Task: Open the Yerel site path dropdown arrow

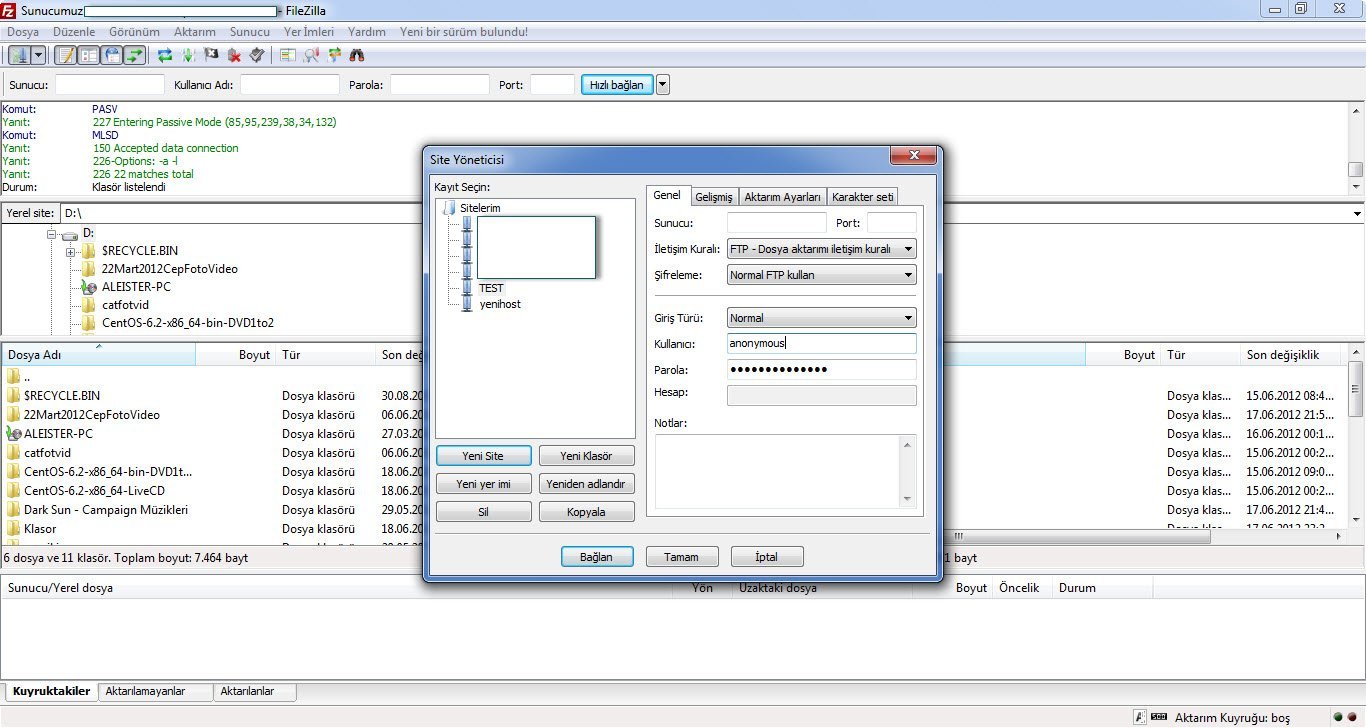Action: [x=1357, y=214]
